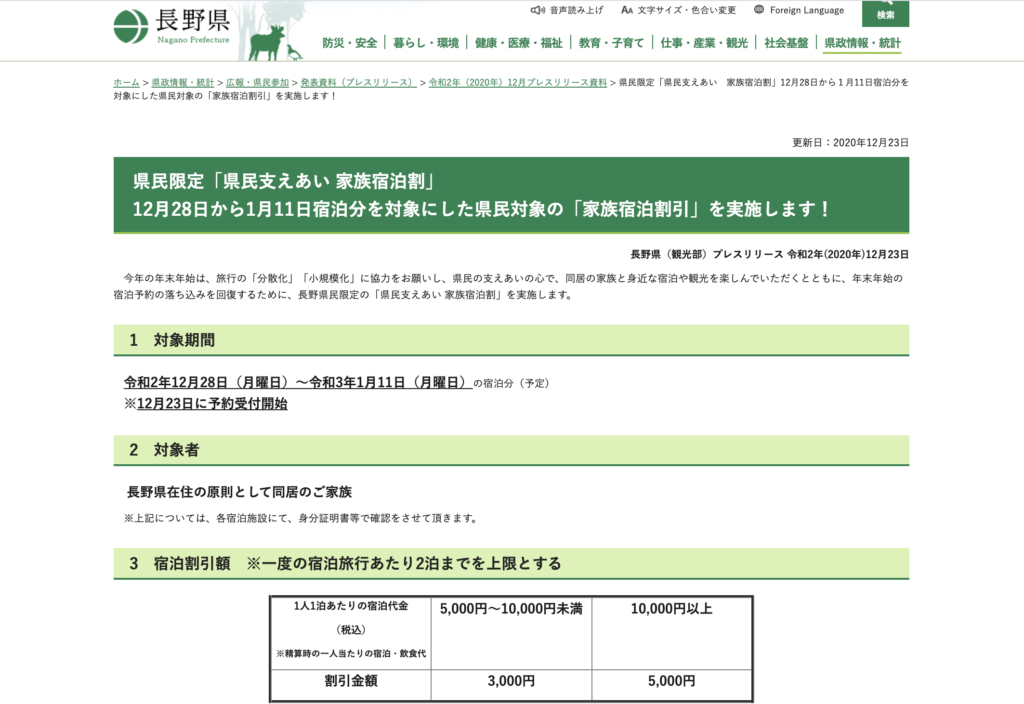
Task: Open the 防災・安全 menu
Action: click(x=349, y=43)
